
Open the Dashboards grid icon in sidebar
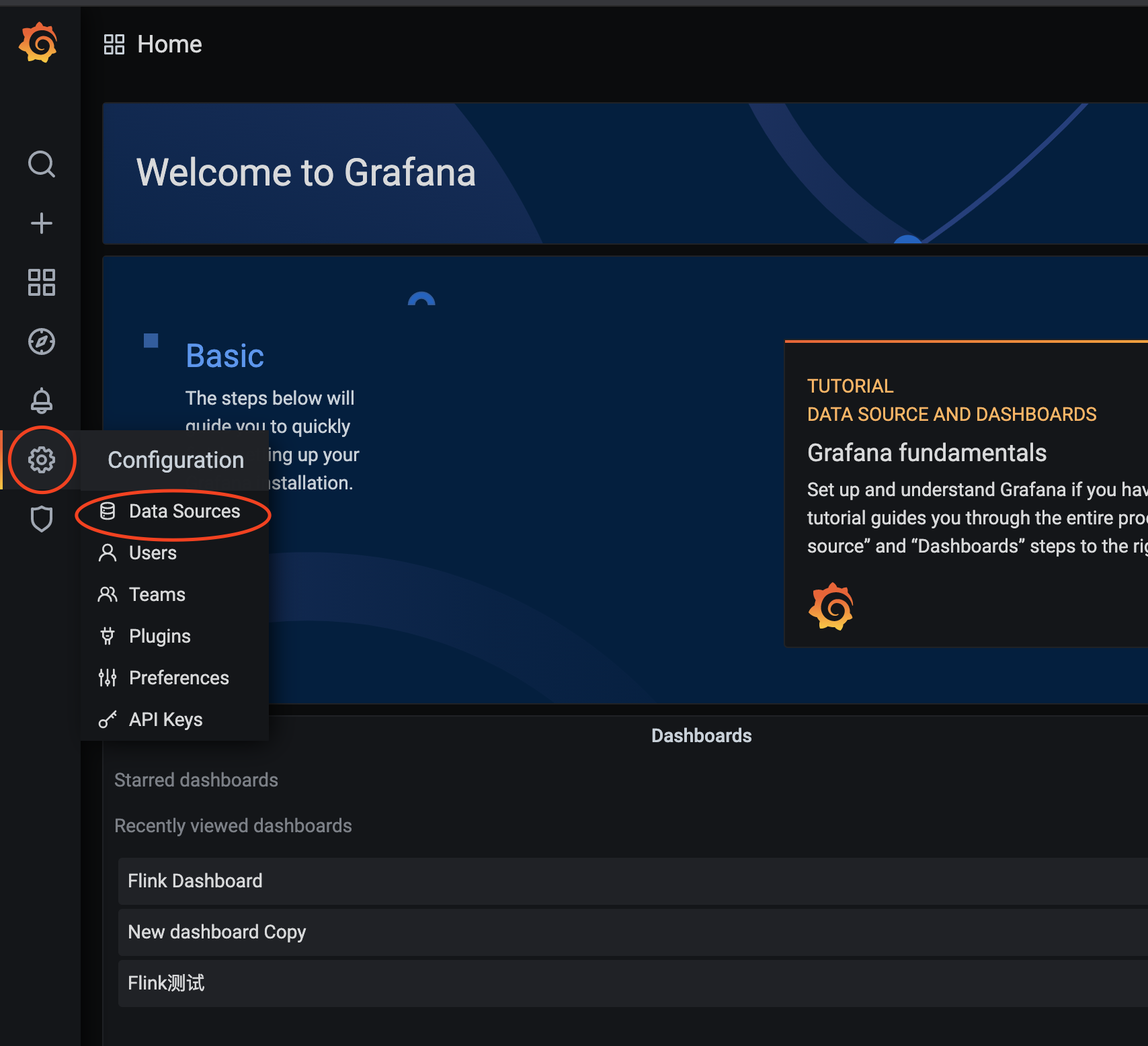tap(42, 282)
